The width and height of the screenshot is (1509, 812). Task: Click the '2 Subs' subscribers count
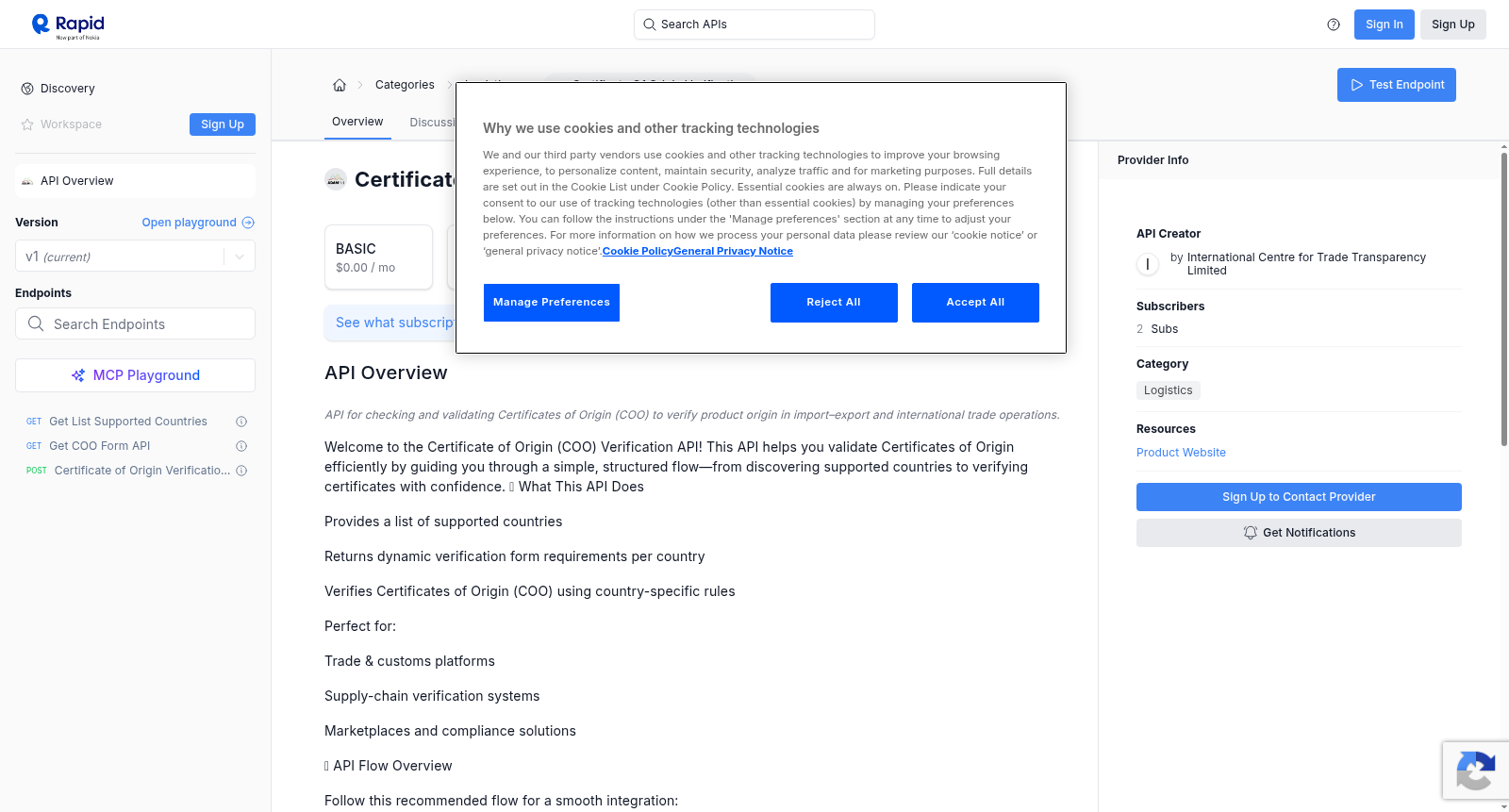tap(1157, 329)
